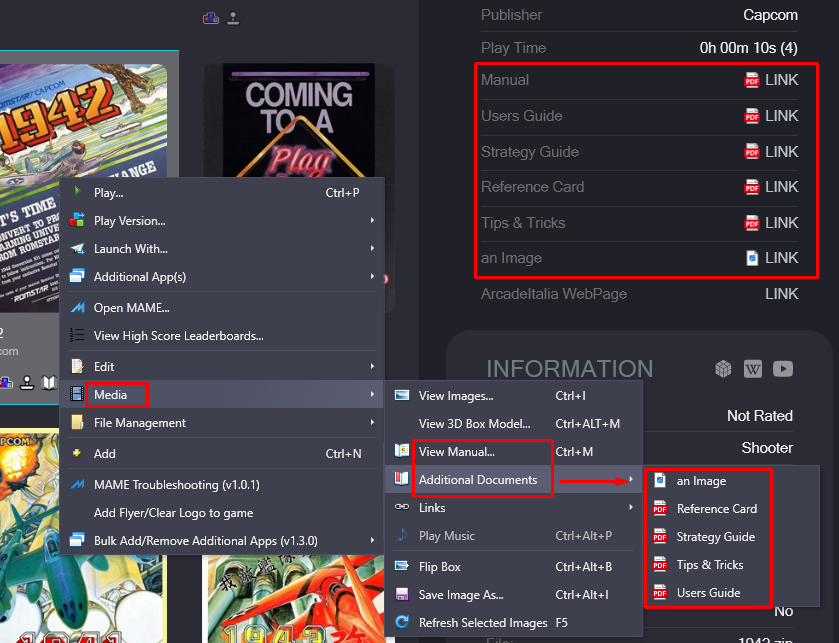Click the ArcadeItalia WebPage LINK
Screen dimensions: 839x643
781,294
